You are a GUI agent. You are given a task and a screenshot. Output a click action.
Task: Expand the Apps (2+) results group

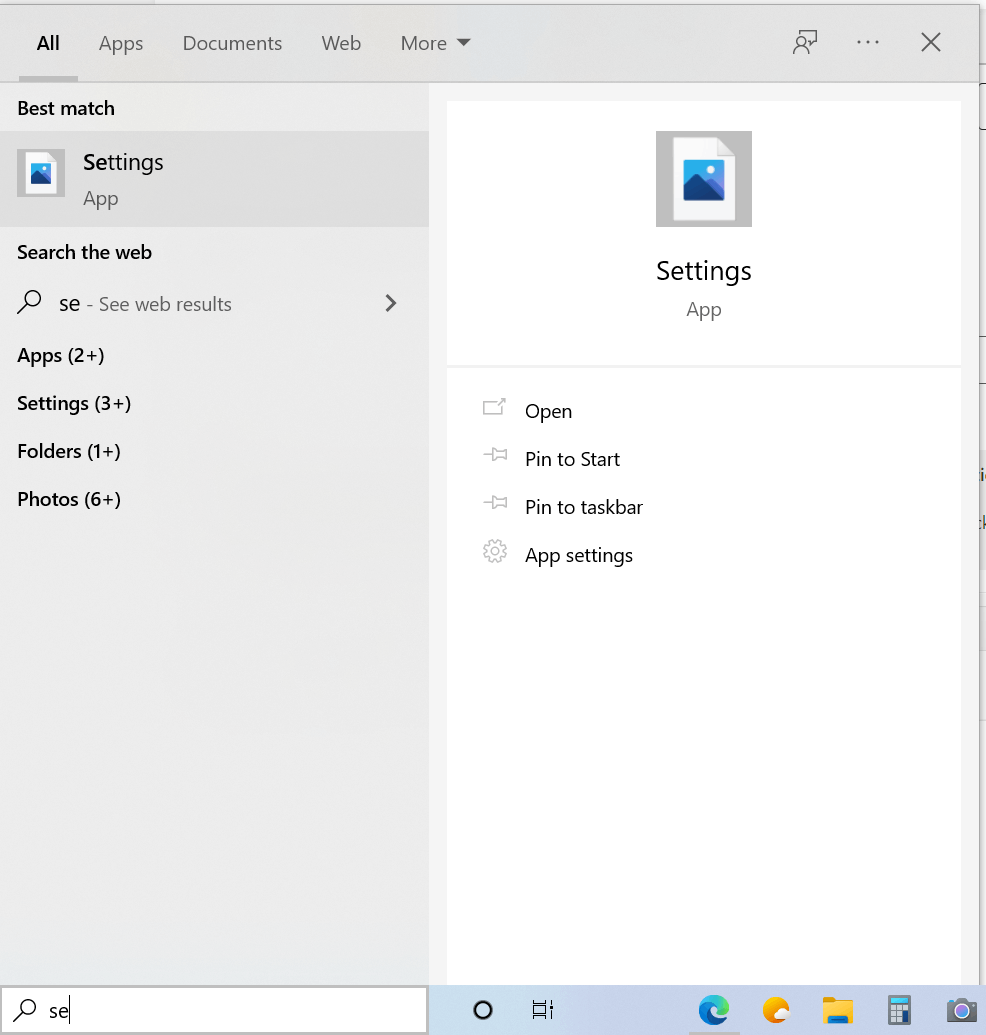coord(61,355)
